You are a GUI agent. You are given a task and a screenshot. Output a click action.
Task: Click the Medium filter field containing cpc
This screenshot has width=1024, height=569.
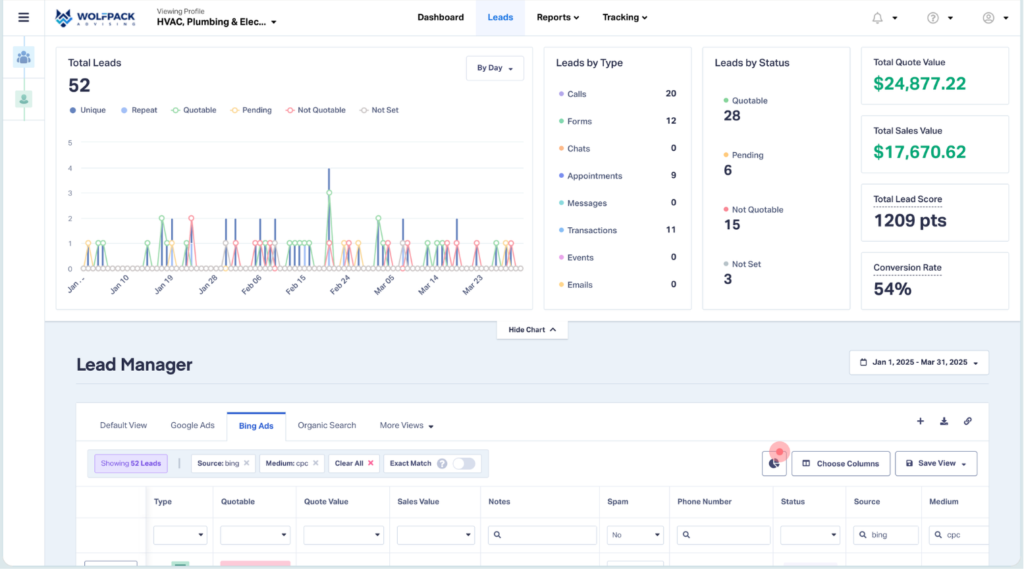958,534
